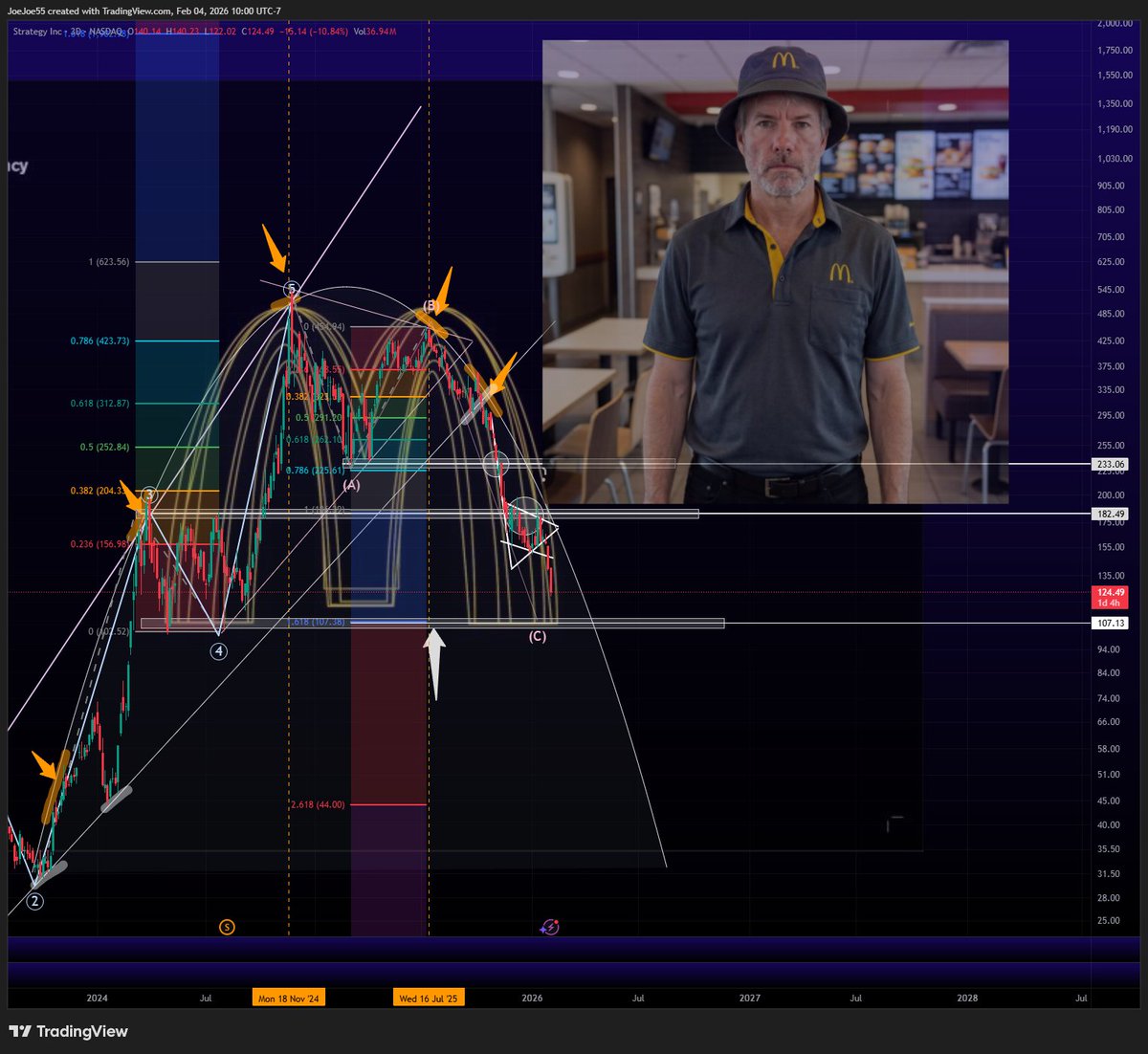Select the Wed 16 Jul '25 date marker
The width and height of the screenshot is (1148, 1054).
(429, 998)
